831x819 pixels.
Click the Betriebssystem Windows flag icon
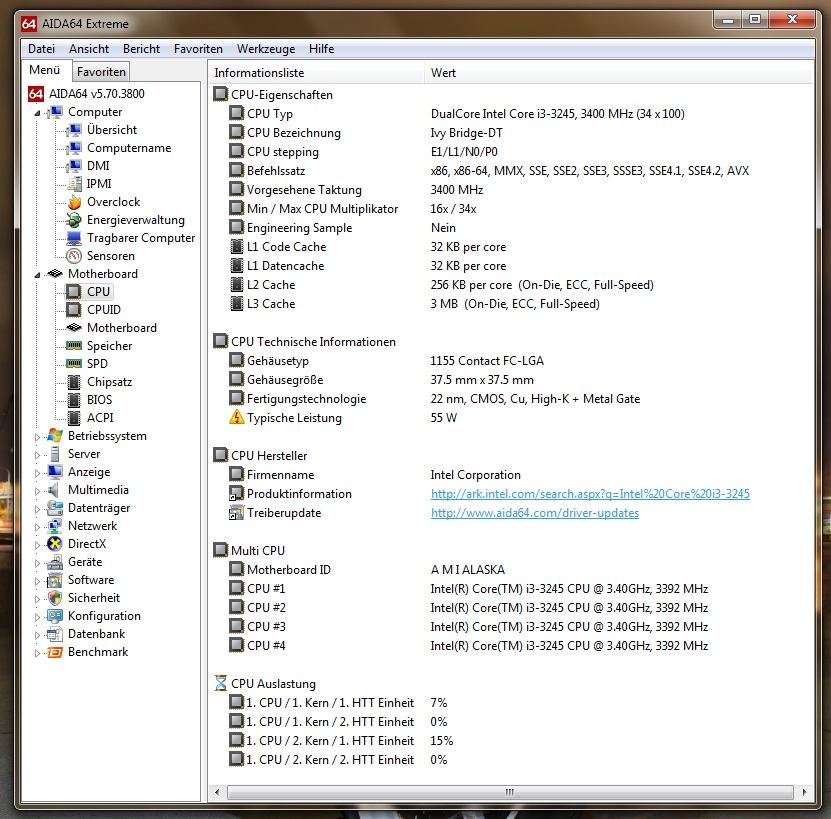point(55,436)
